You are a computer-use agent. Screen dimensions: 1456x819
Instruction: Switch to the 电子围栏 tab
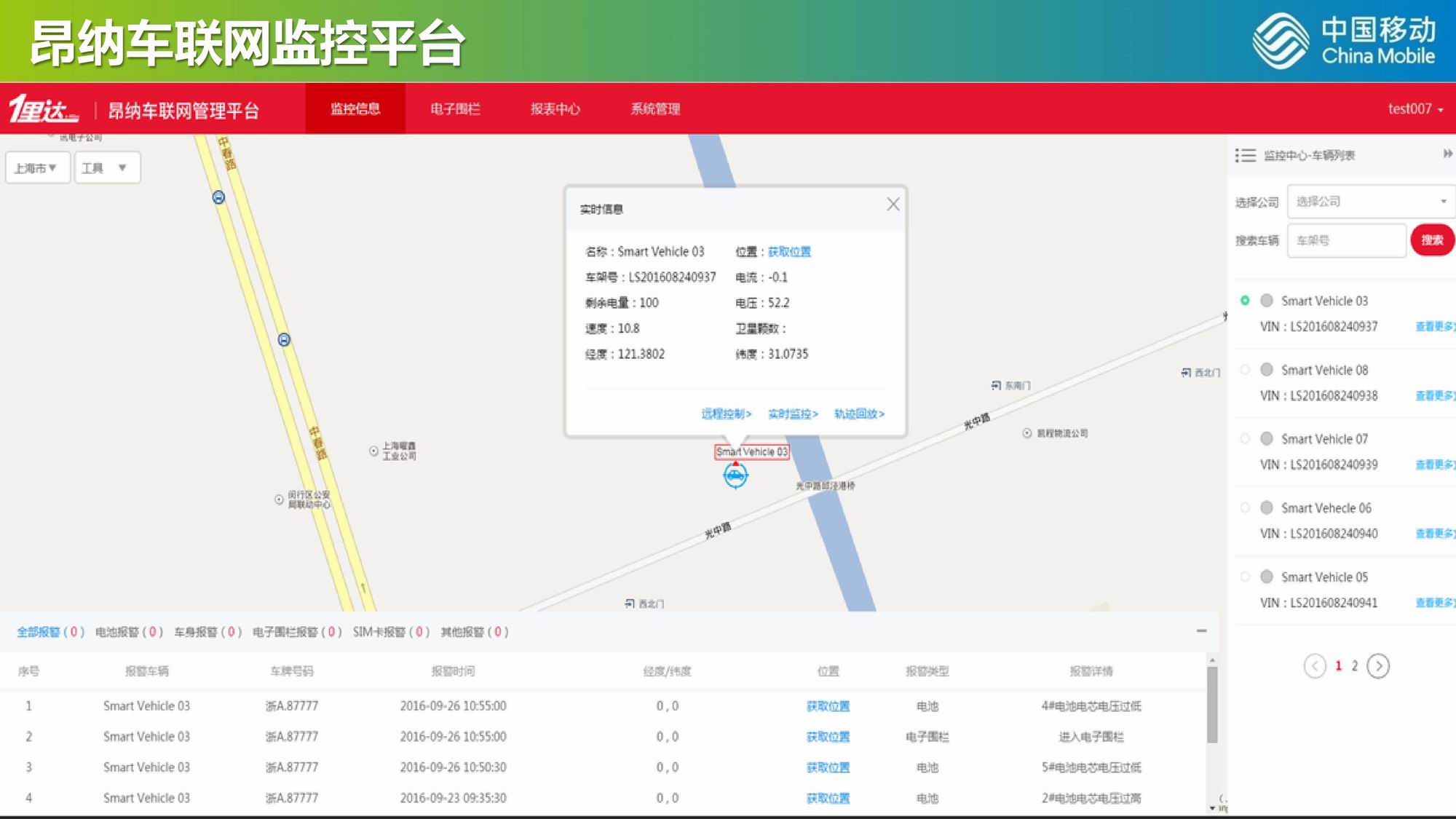[x=455, y=109]
